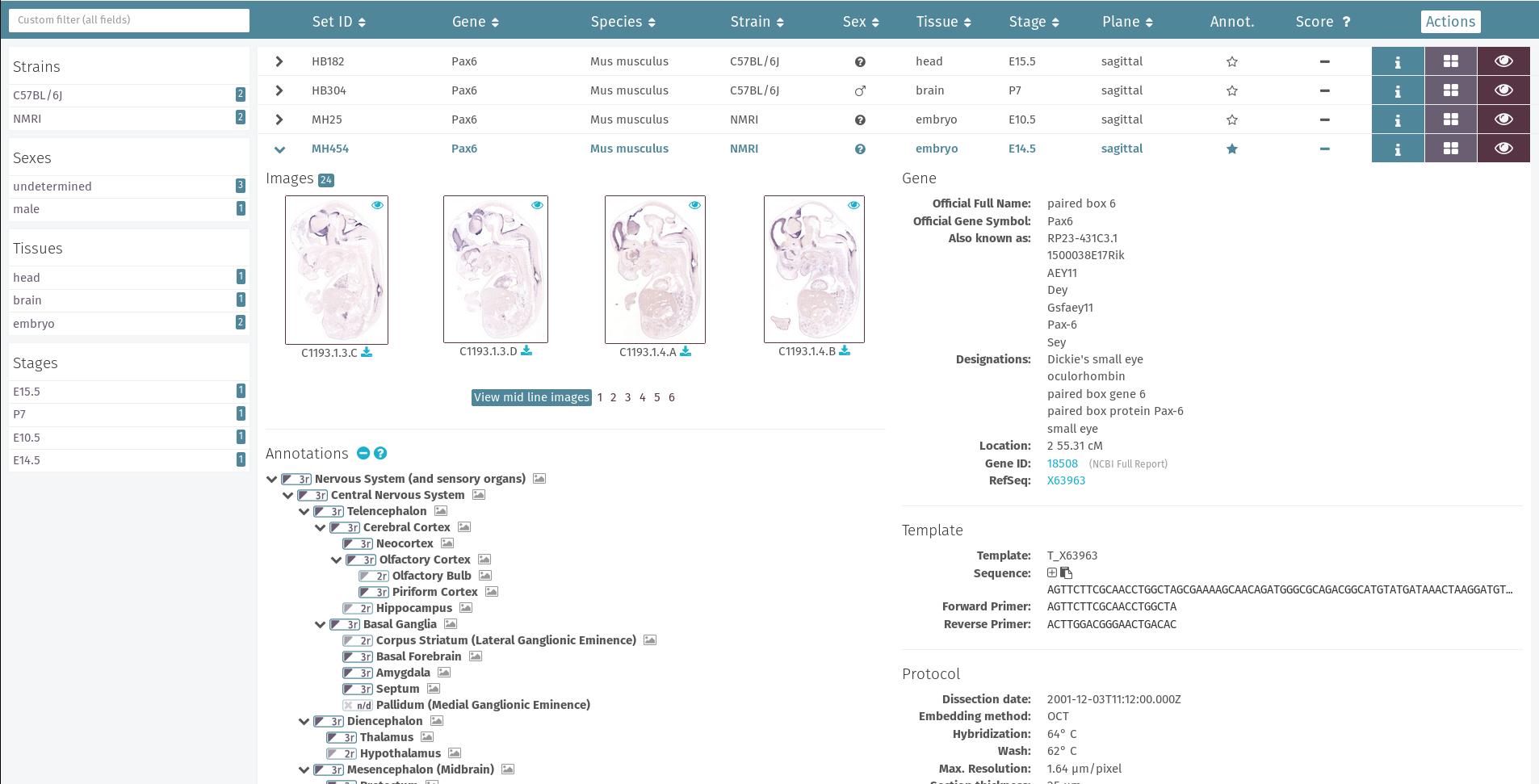Expand sequence with plus icon

pyautogui.click(x=1052, y=572)
